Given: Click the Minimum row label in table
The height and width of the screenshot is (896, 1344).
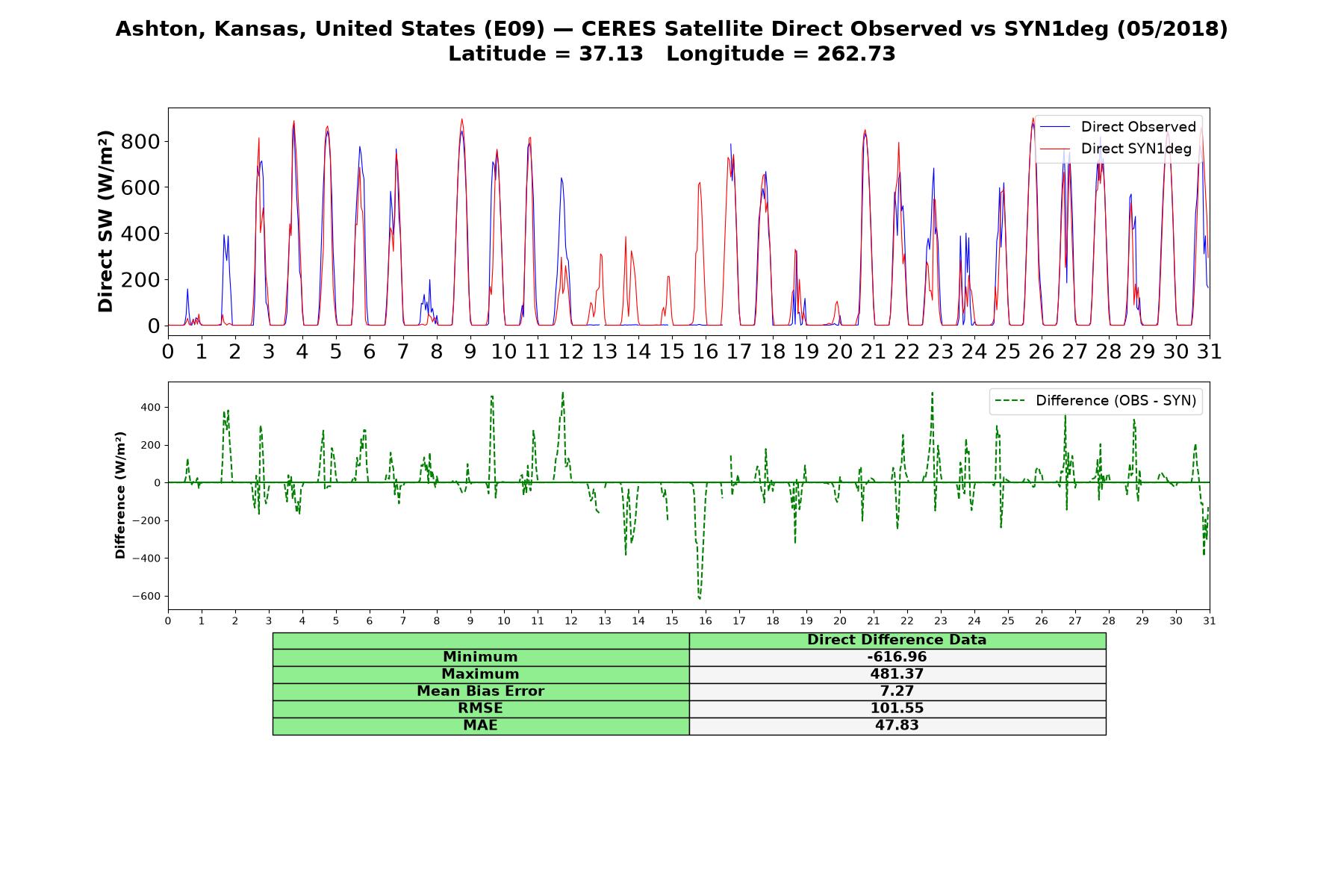Looking at the screenshot, I should 480,657.
